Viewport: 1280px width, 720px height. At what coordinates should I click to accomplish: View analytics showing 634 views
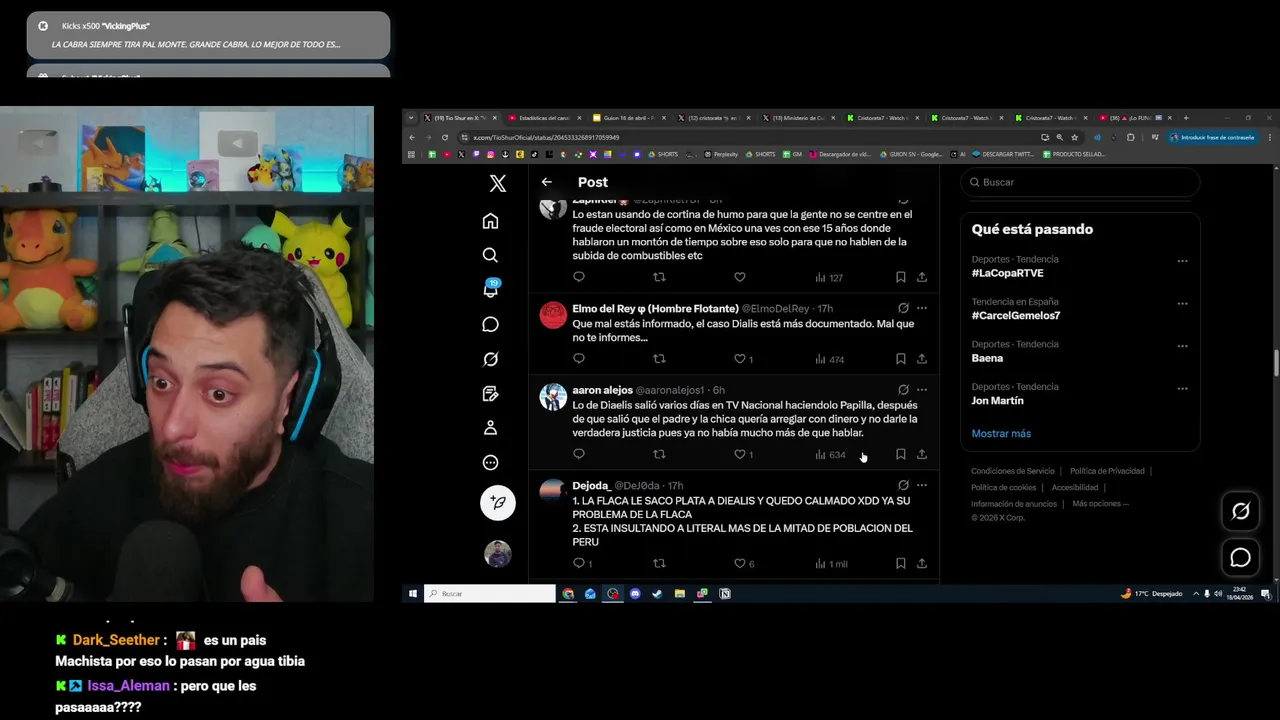(830, 454)
